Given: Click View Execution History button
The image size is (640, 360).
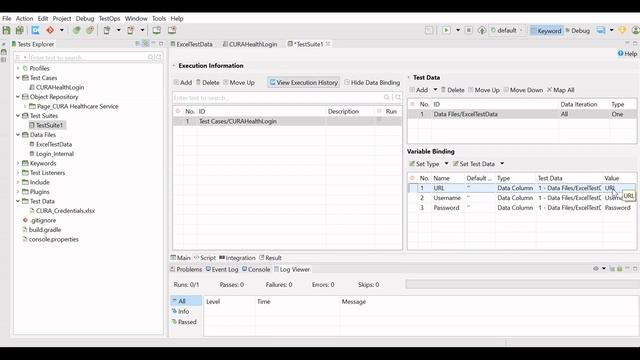Looking at the screenshot, I should tap(304, 82).
